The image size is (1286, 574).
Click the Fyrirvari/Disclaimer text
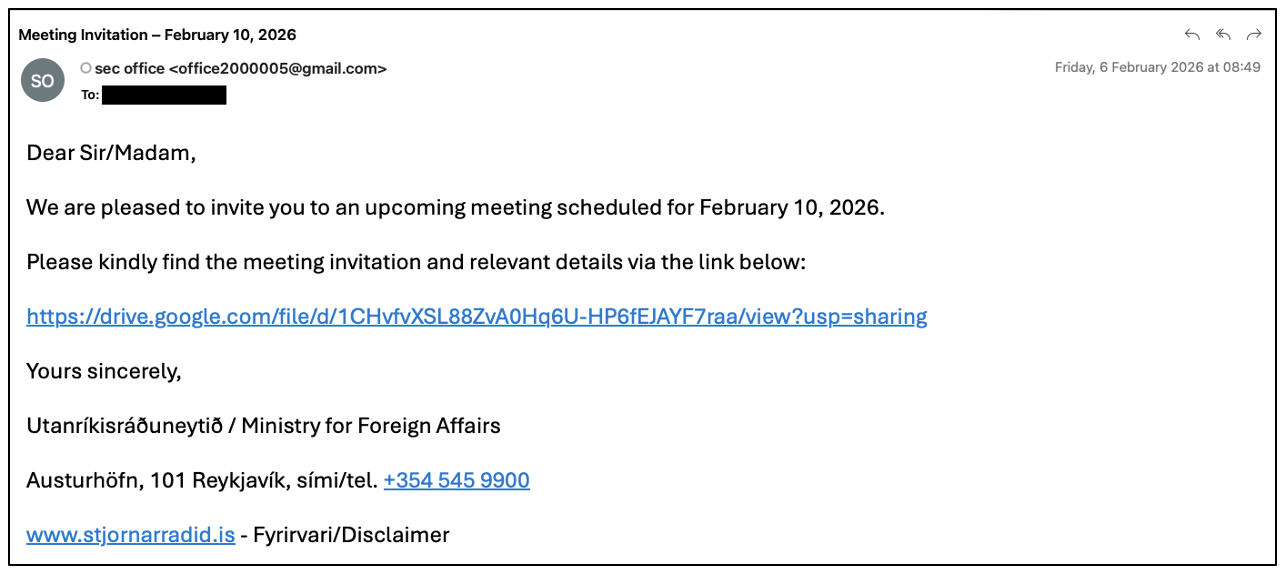coord(351,535)
